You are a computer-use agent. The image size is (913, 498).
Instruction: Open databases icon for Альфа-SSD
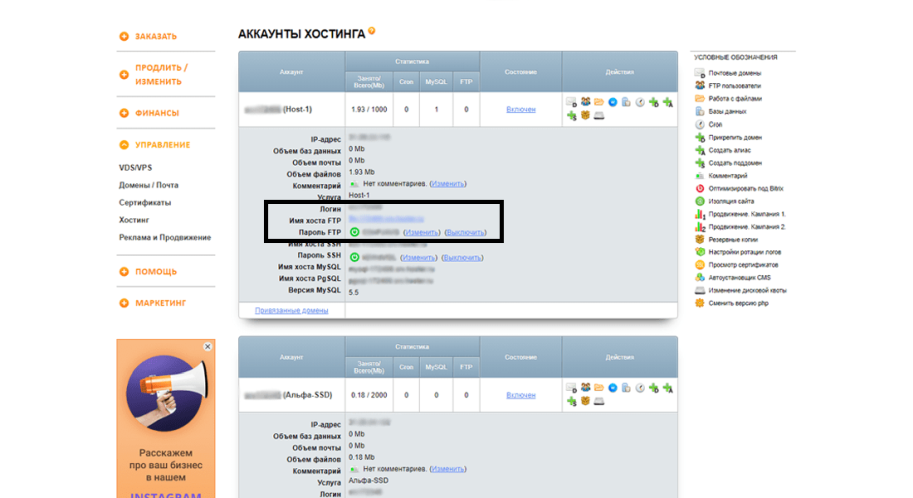pyautogui.click(x=627, y=388)
